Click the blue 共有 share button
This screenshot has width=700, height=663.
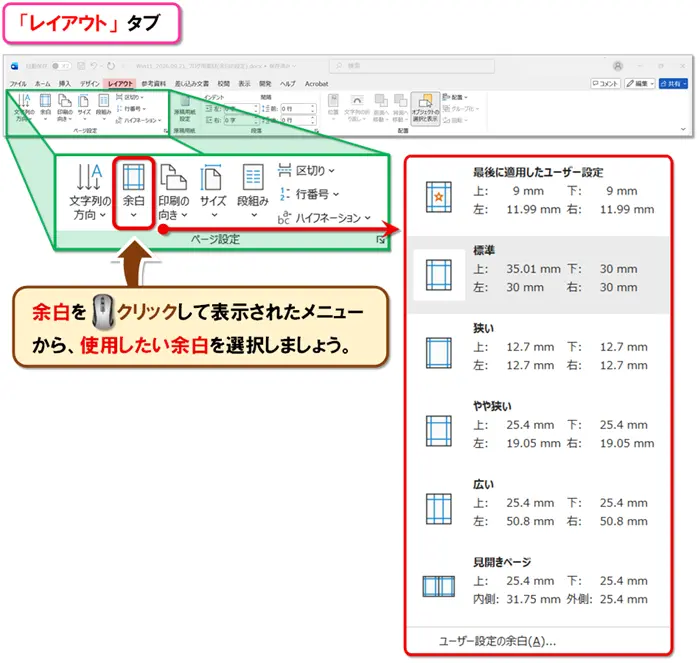[x=673, y=83]
